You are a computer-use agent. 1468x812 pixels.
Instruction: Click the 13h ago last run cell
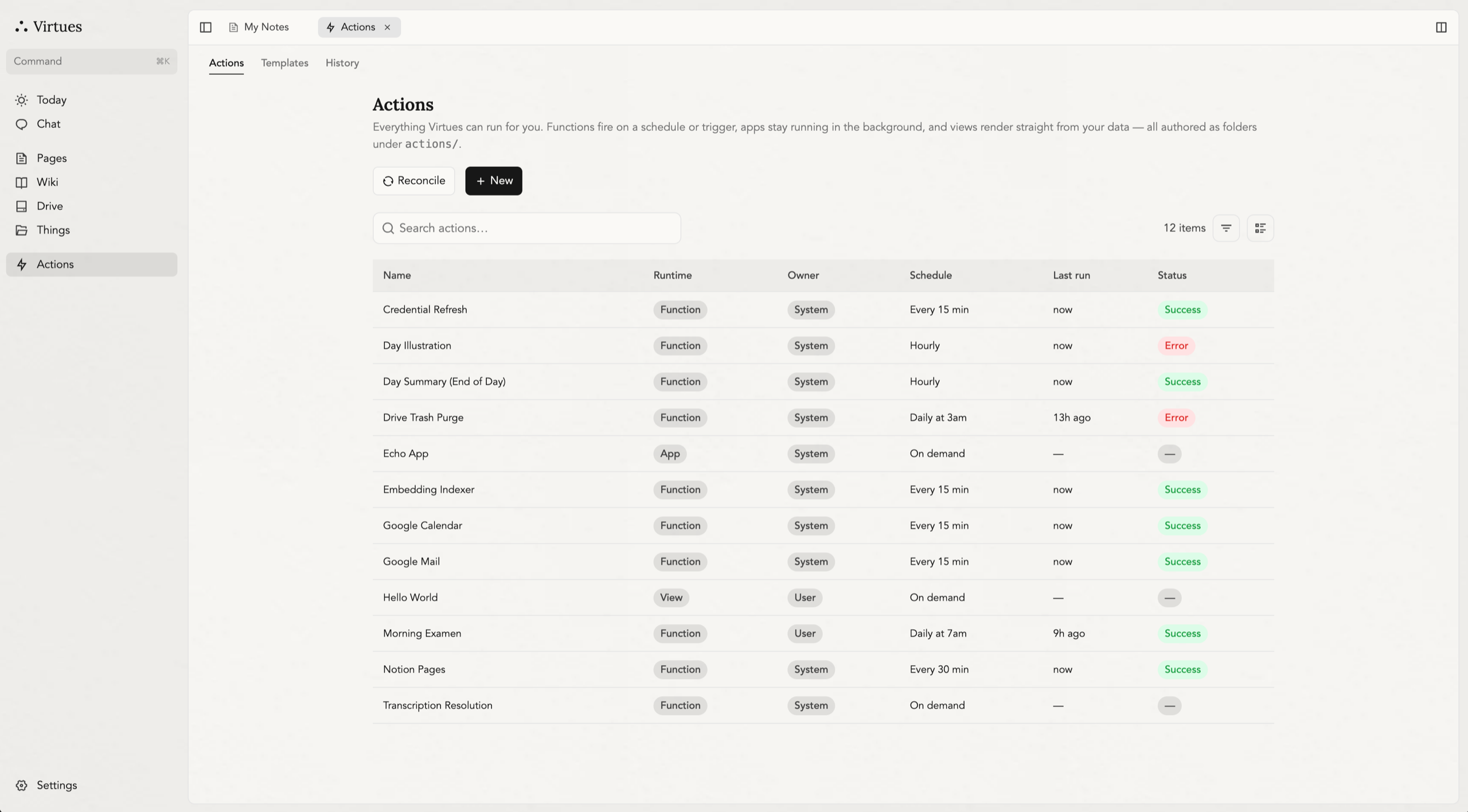pos(1072,417)
